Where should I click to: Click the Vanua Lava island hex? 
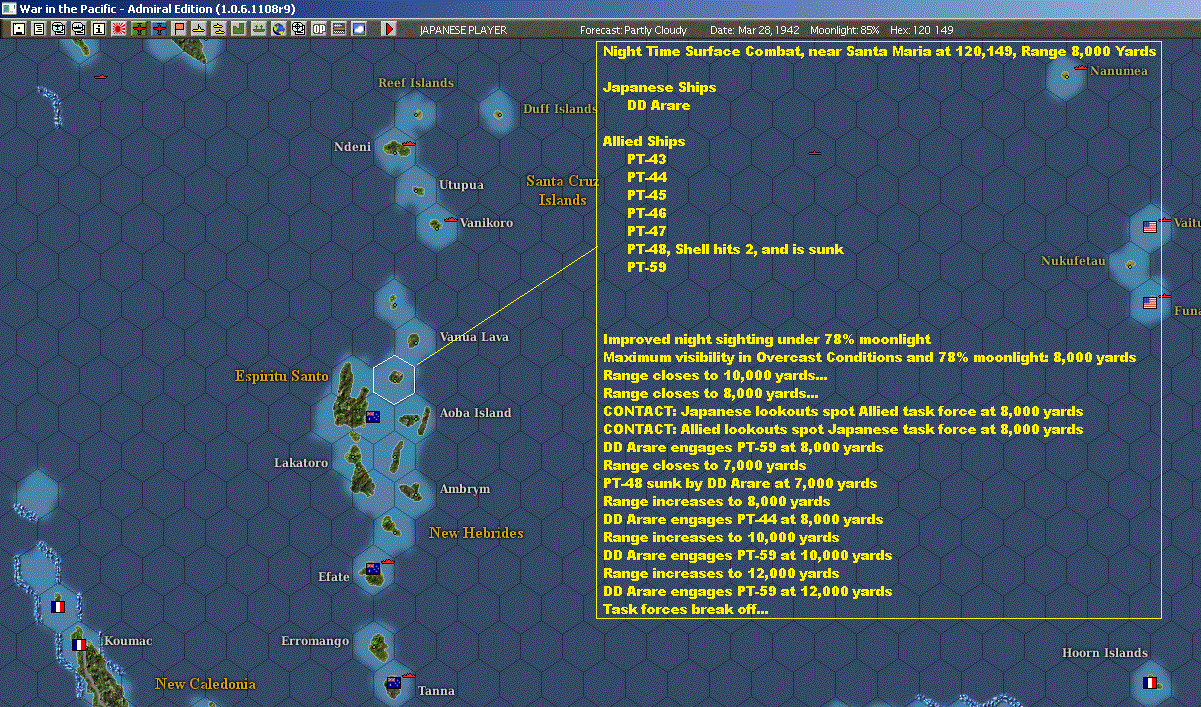coord(415,340)
